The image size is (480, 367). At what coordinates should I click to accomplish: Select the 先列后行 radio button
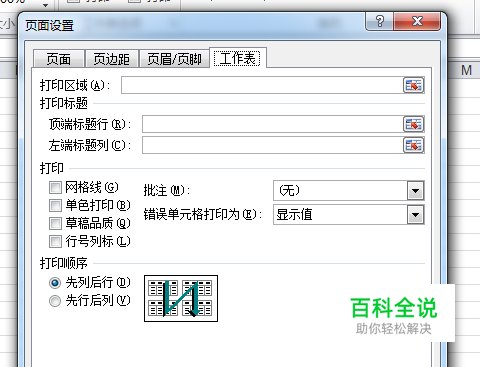(x=55, y=283)
